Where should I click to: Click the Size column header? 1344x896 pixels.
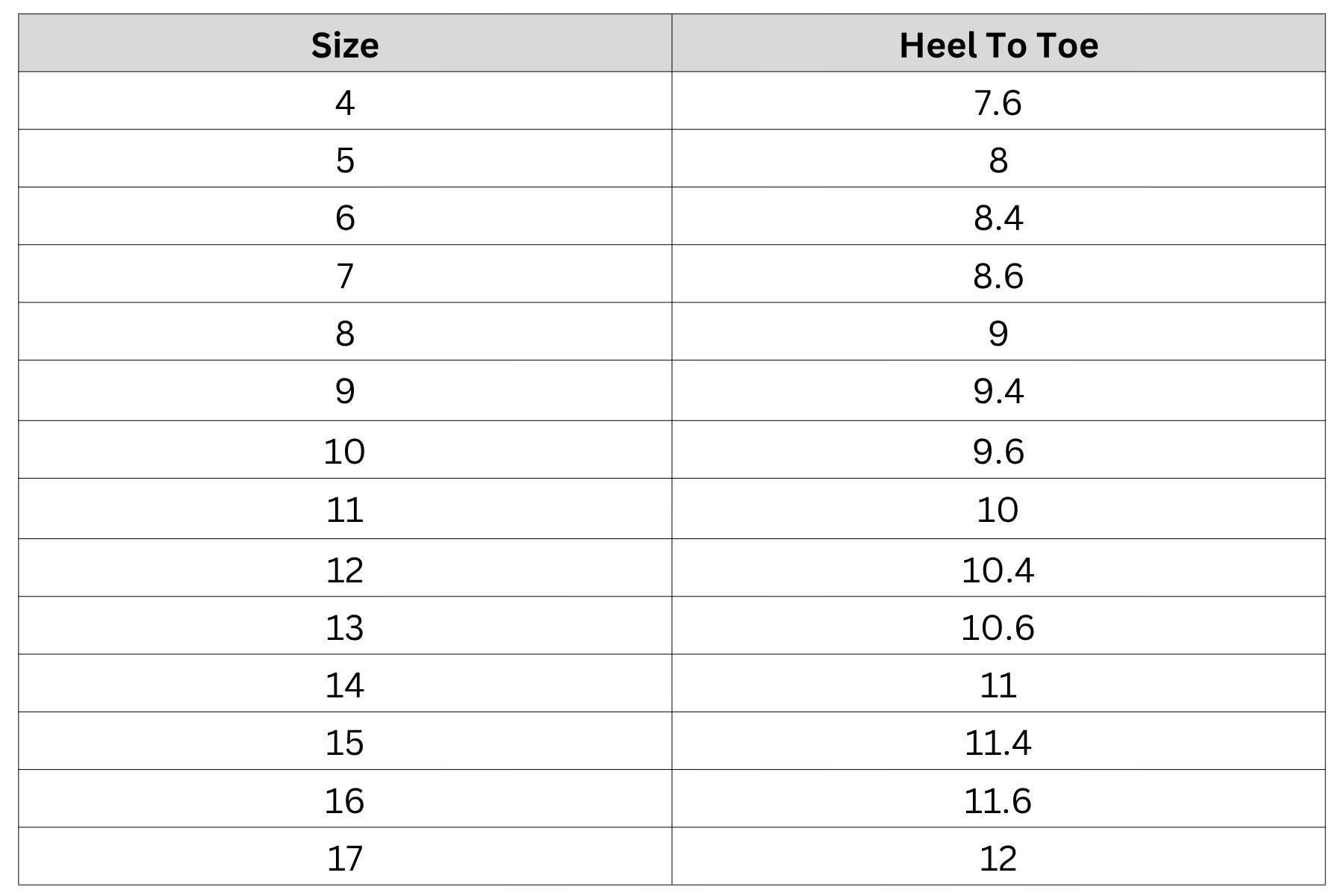tap(345, 43)
